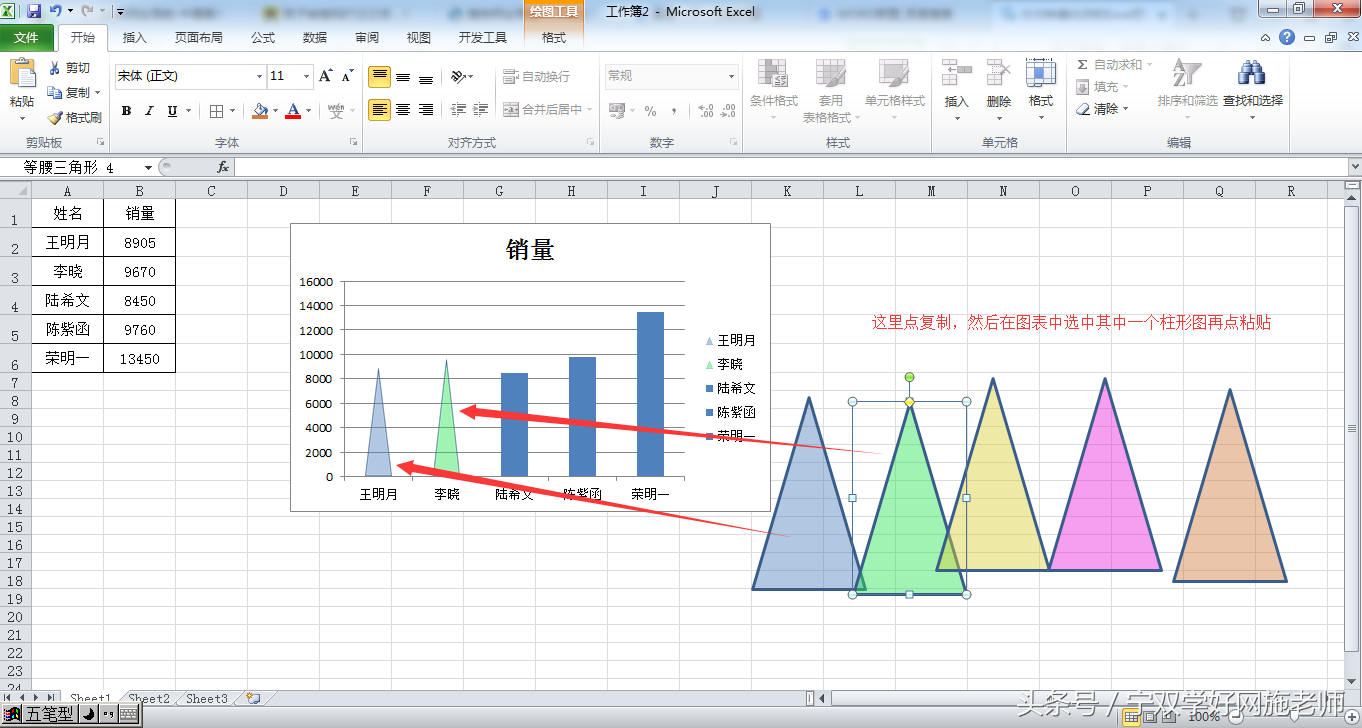The image size is (1362, 728).
Task: Toggle italic formatting
Action: (x=149, y=111)
